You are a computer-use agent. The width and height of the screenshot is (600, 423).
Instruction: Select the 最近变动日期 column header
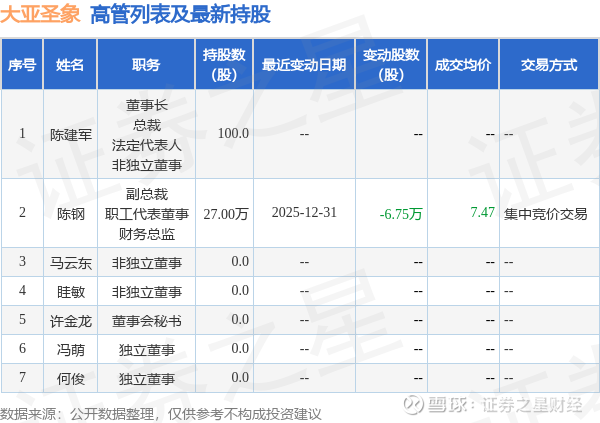coord(304,64)
